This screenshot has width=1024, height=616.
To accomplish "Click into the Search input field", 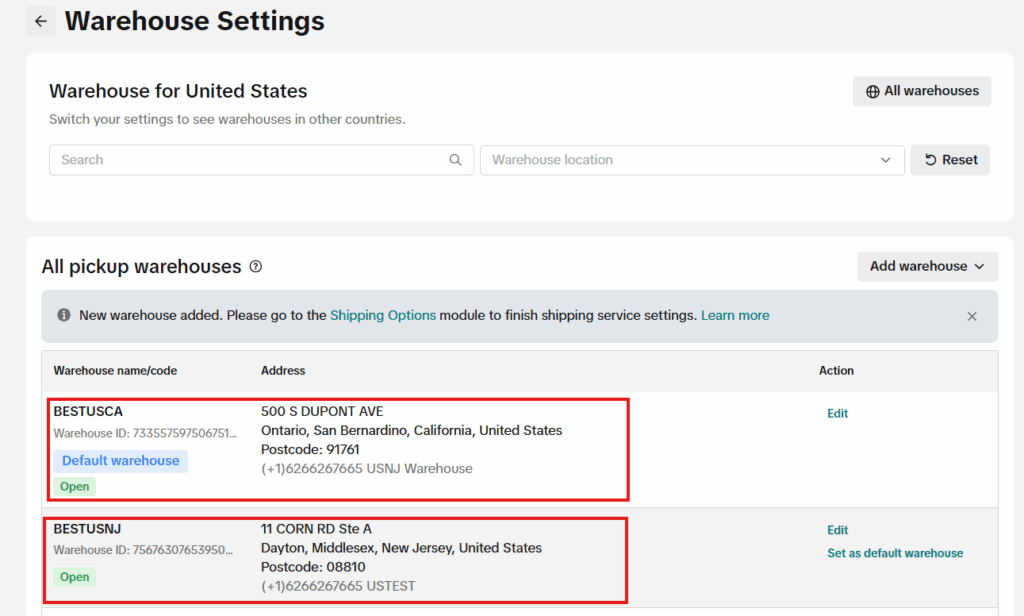I will coord(250,160).
